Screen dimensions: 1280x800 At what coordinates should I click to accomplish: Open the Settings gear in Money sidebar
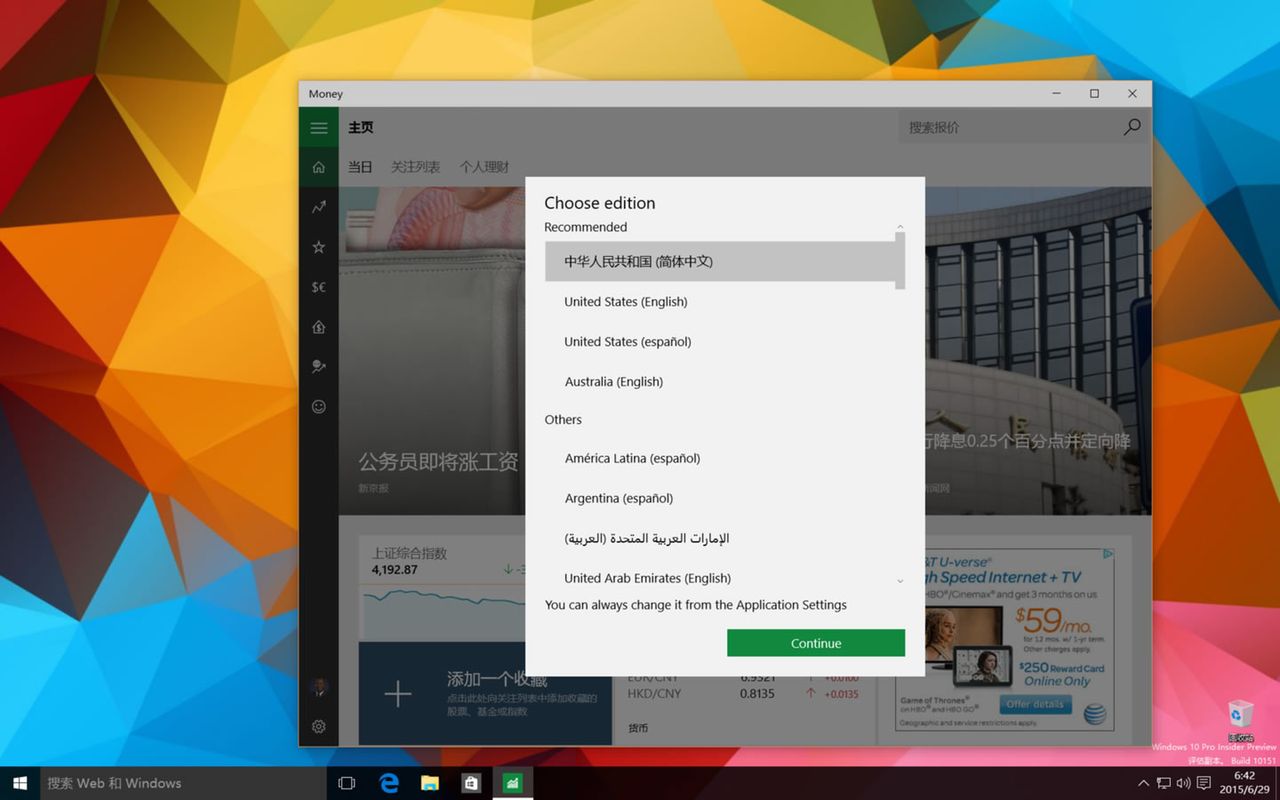point(318,727)
